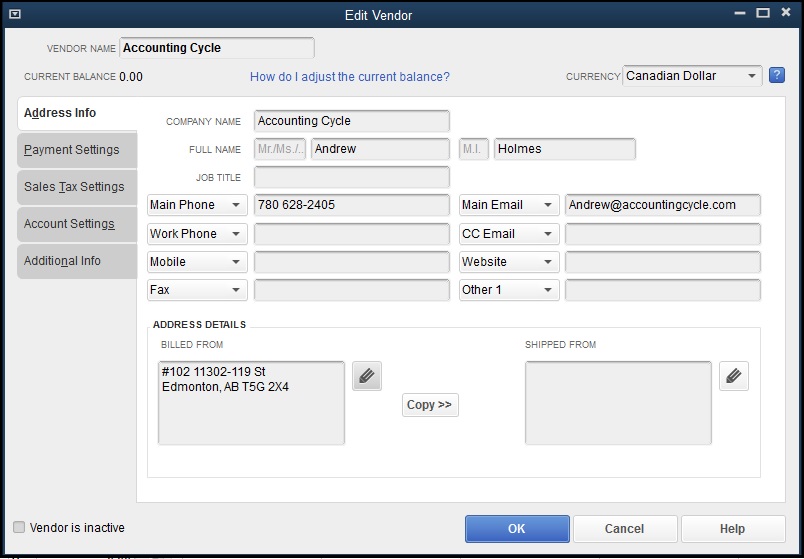Open 'How do I adjust the current balance?' link
This screenshot has height=559, width=804.
[350, 77]
